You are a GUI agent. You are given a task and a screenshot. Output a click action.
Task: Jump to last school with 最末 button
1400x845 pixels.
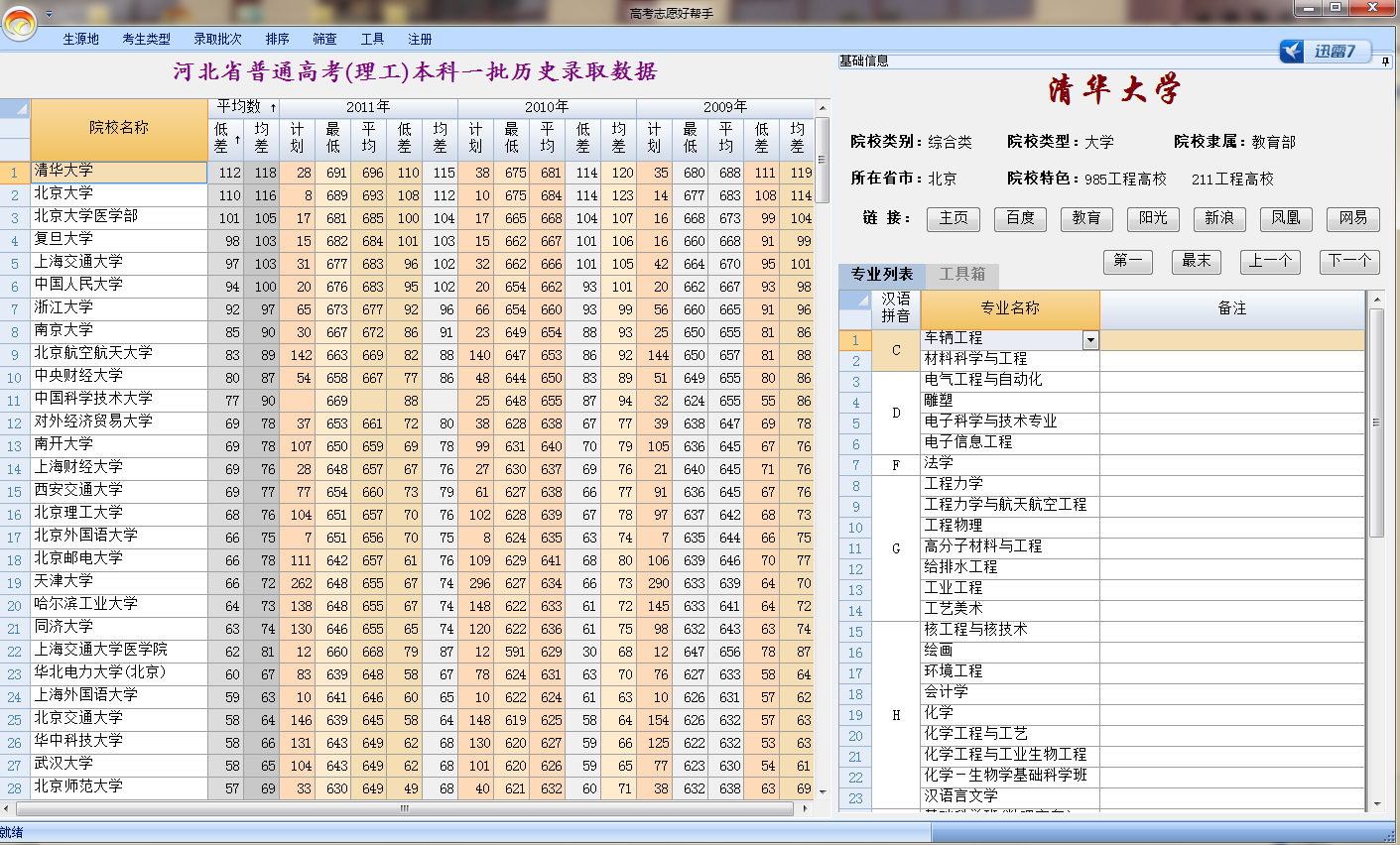pos(1197,261)
